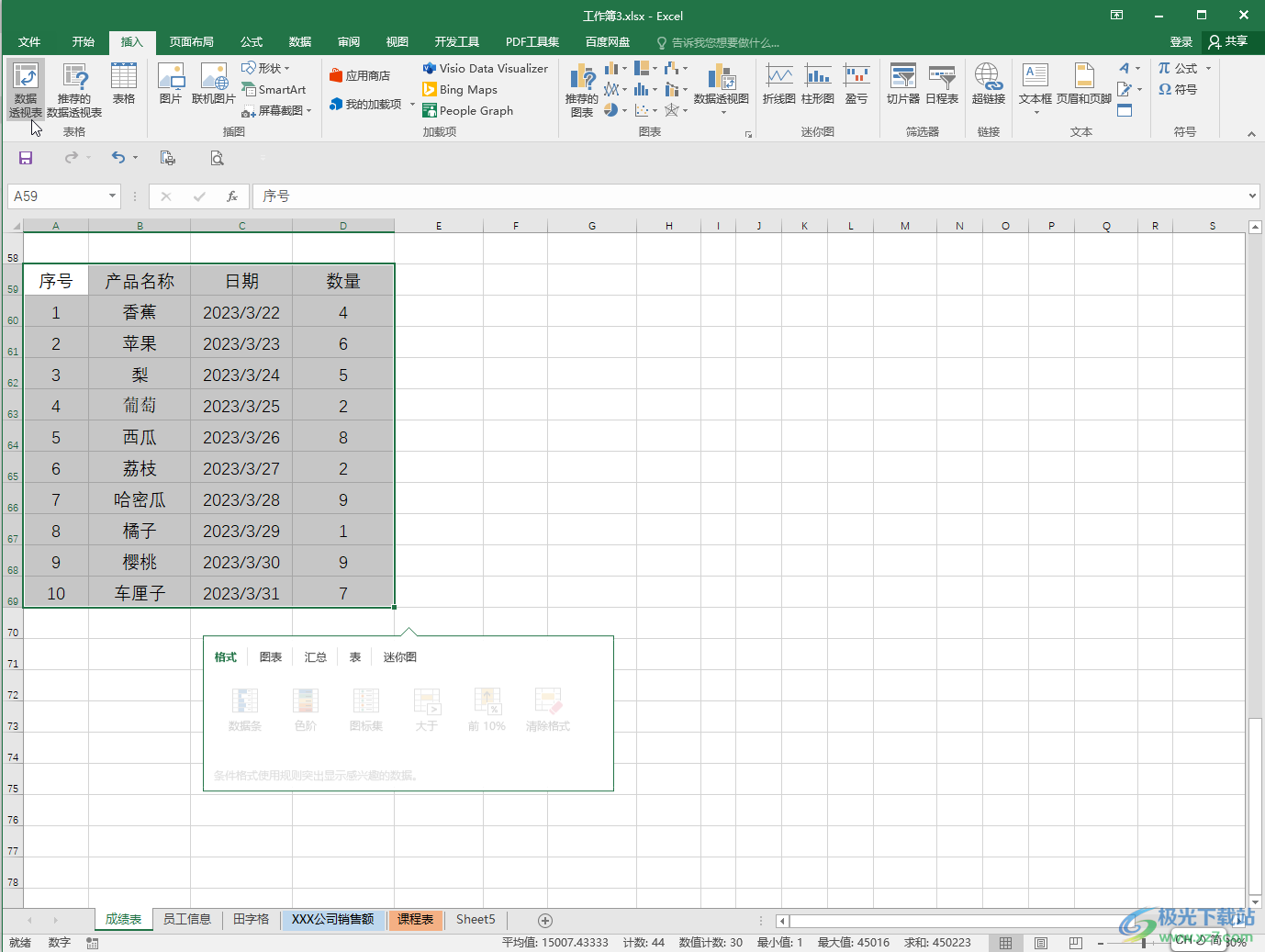Open the 课程表 sheet tab
The width and height of the screenshot is (1265, 952).
click(416, 920)
